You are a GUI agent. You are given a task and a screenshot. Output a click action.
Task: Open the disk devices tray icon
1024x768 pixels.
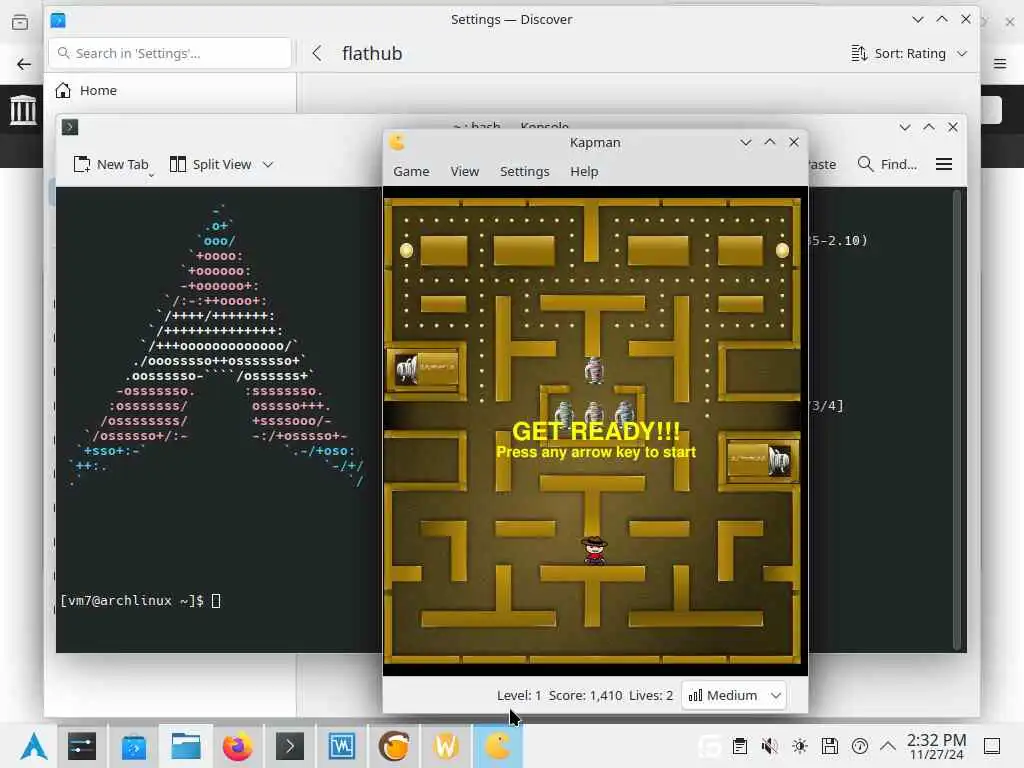pyautogui.click(x=830, y=746)
